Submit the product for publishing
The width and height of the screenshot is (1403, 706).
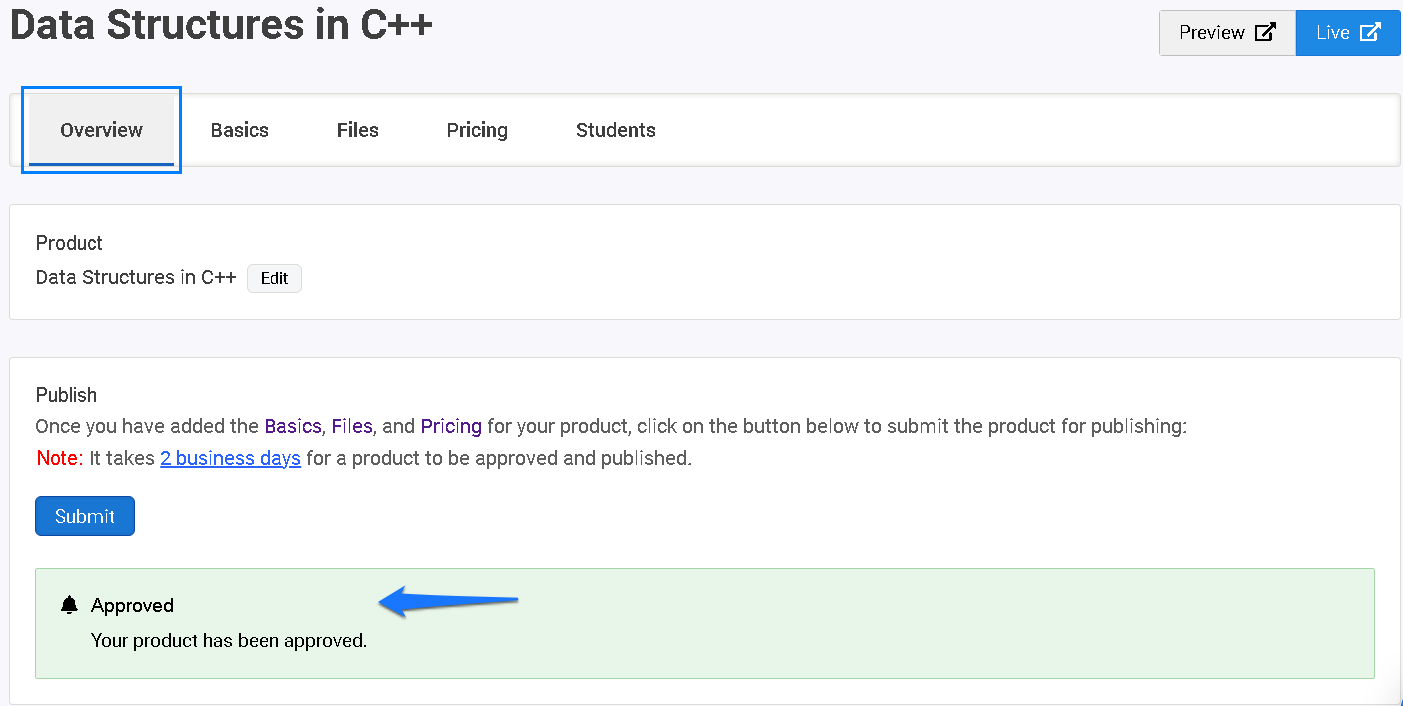[85, 516]
